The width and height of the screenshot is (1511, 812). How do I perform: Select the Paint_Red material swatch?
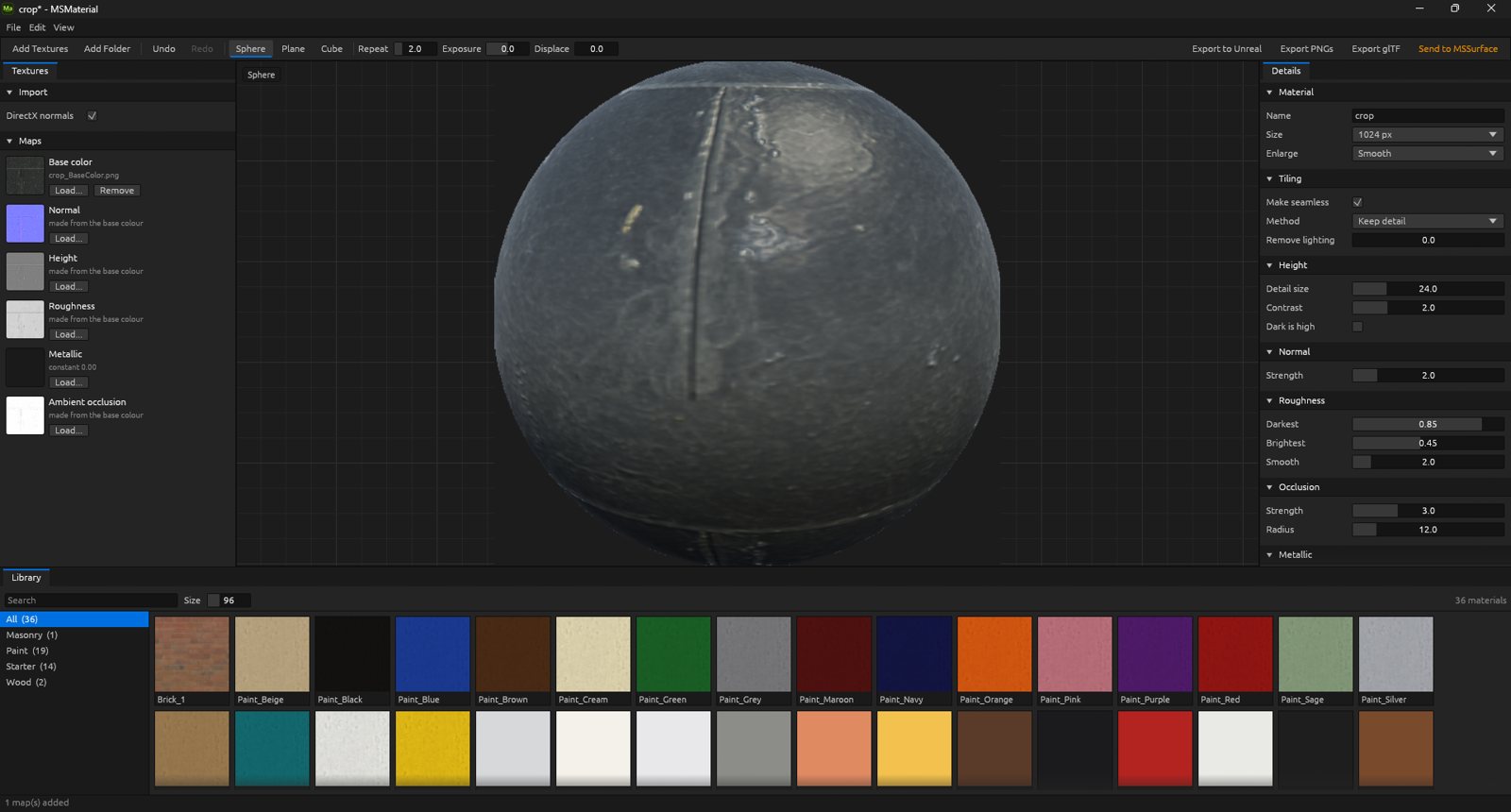pyautogui.click(x=1235, y=661)
